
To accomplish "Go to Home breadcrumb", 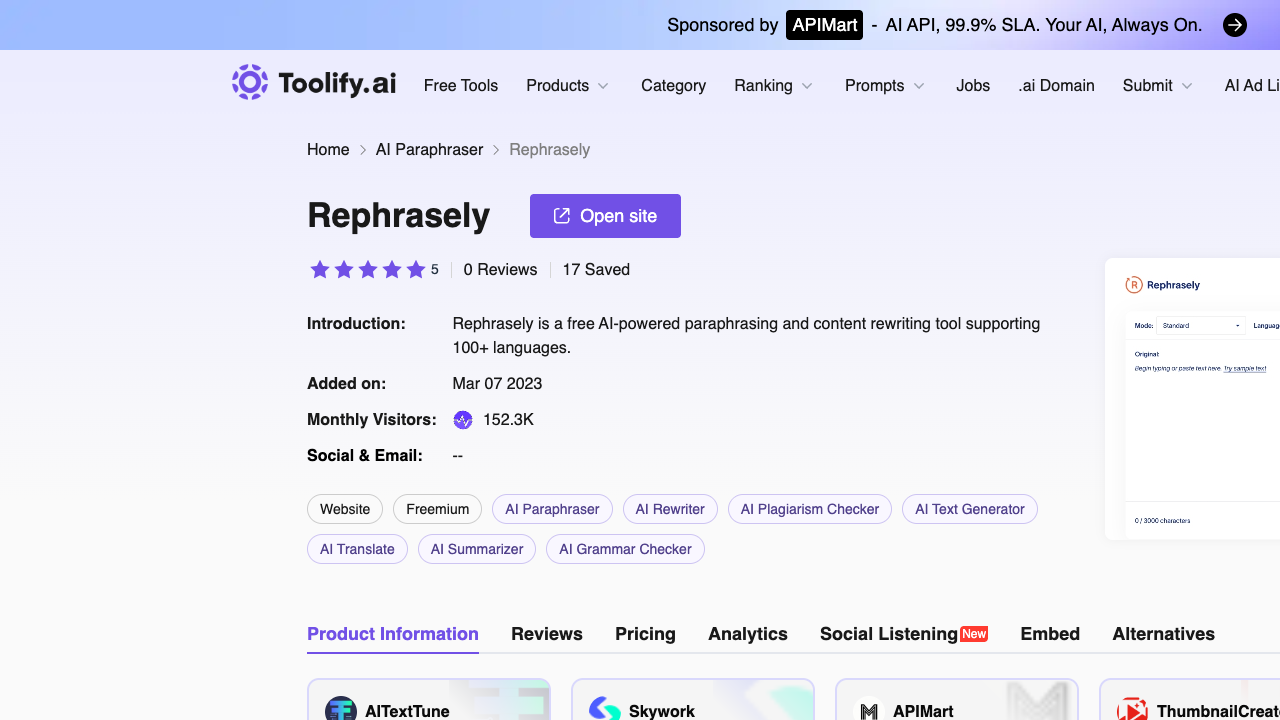I will pyautogui.click(x=328, y=150).
